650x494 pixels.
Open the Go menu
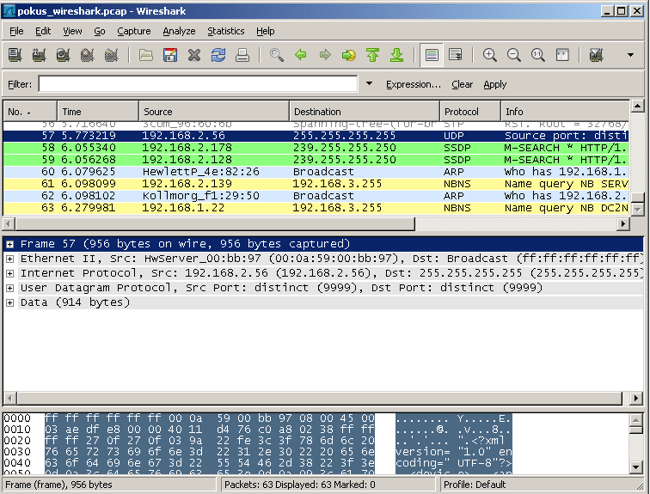[x=99, y=31]
